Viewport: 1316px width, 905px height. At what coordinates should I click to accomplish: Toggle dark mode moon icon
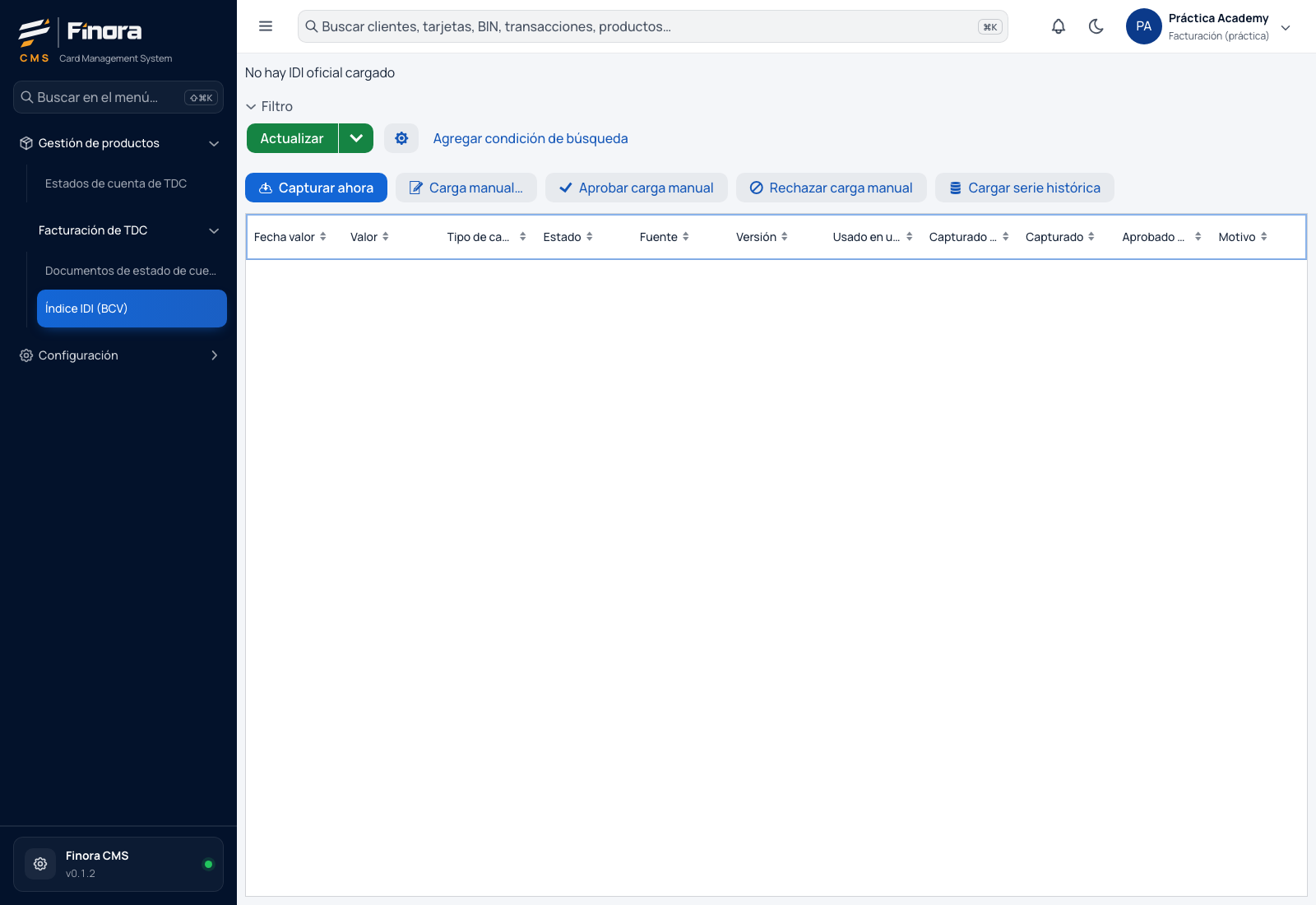(1096, 26)
